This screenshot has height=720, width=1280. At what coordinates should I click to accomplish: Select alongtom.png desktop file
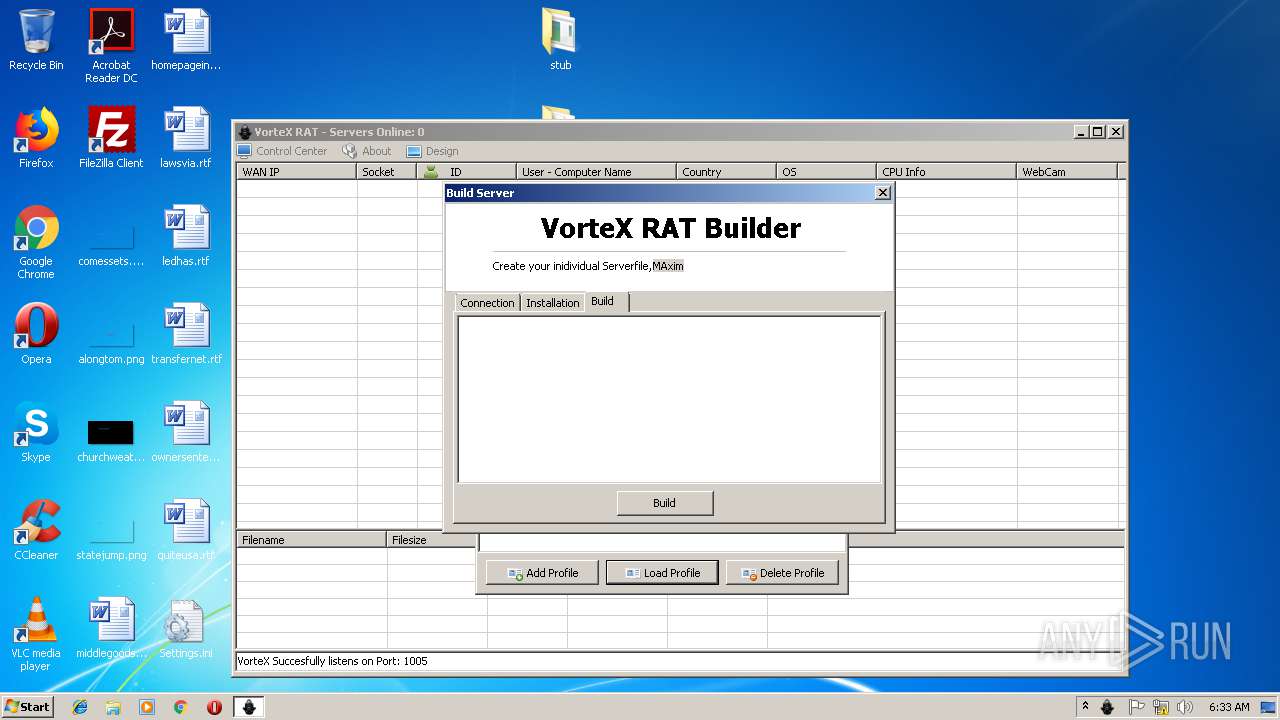pos(111,340)
